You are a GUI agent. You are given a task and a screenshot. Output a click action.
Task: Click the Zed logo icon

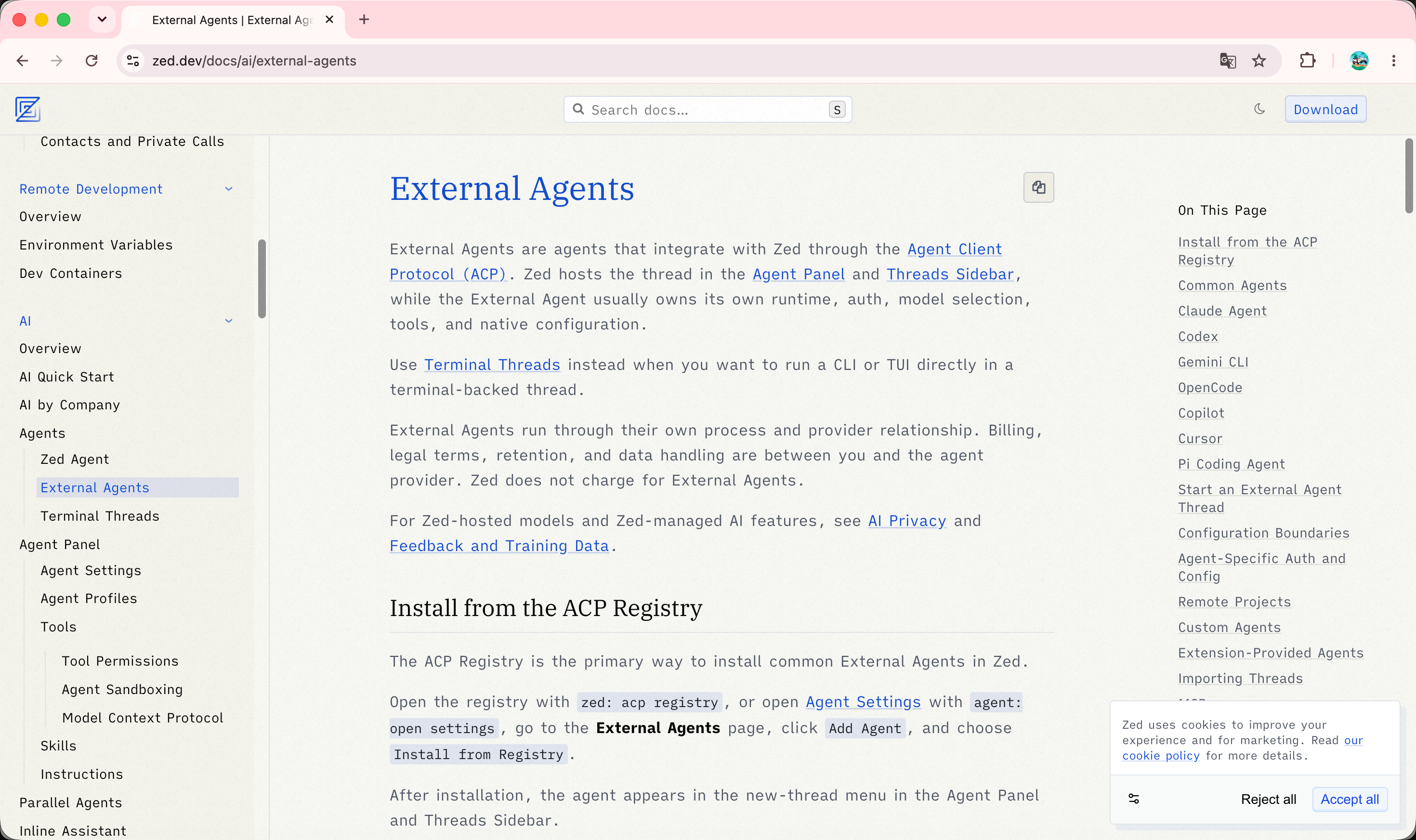tap(27, 109)
